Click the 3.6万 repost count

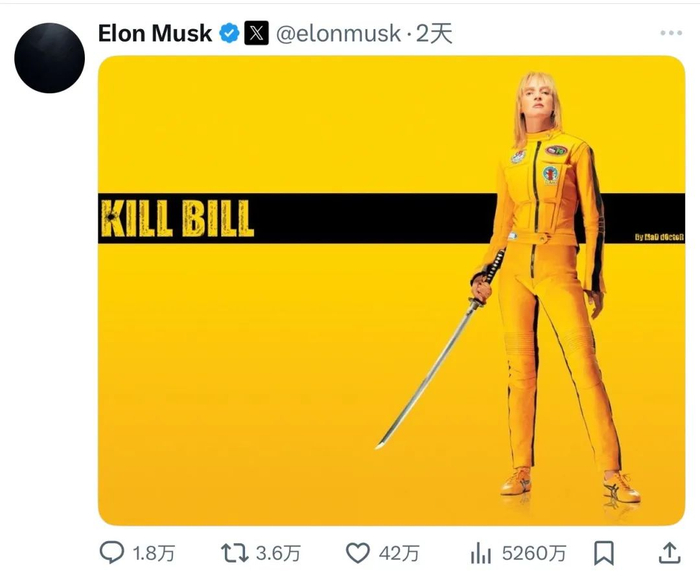pyautogui.click(x=276, y=553)
